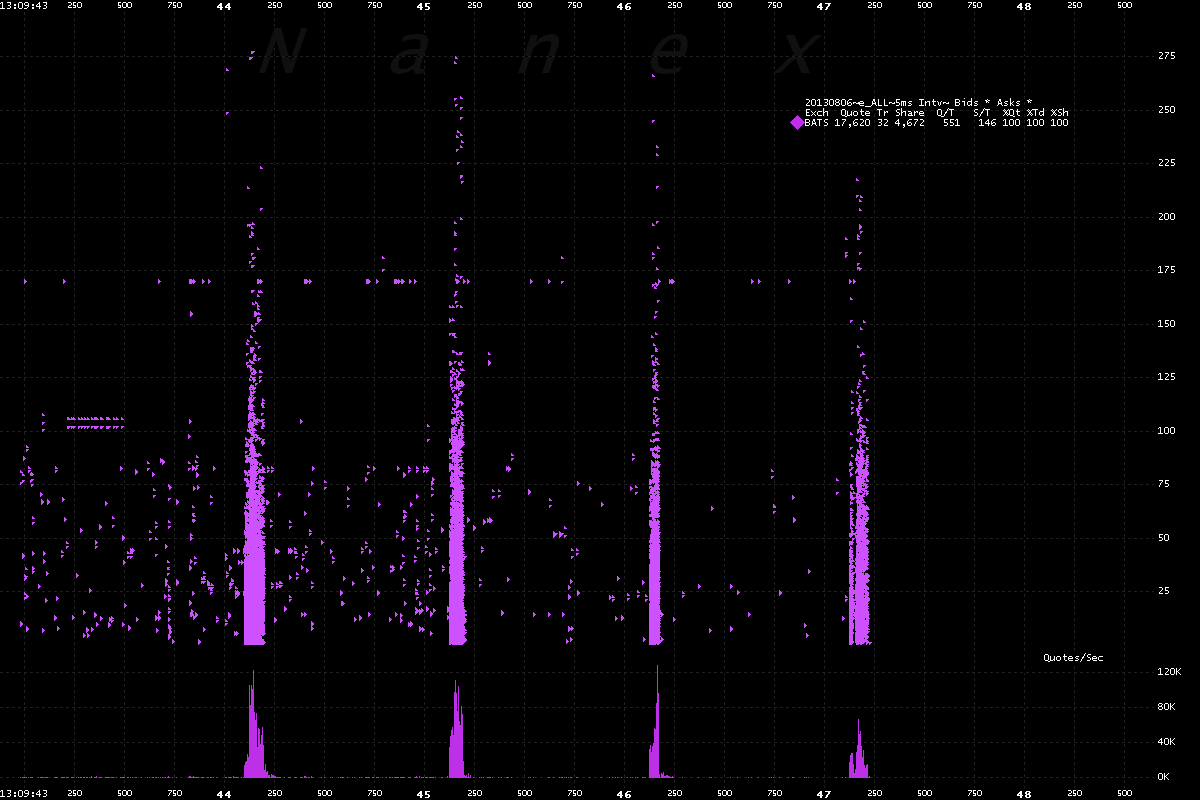Click the BATS exchange name in legend
This screenshot has height=800, width=1200.
(x=815, y=123)
